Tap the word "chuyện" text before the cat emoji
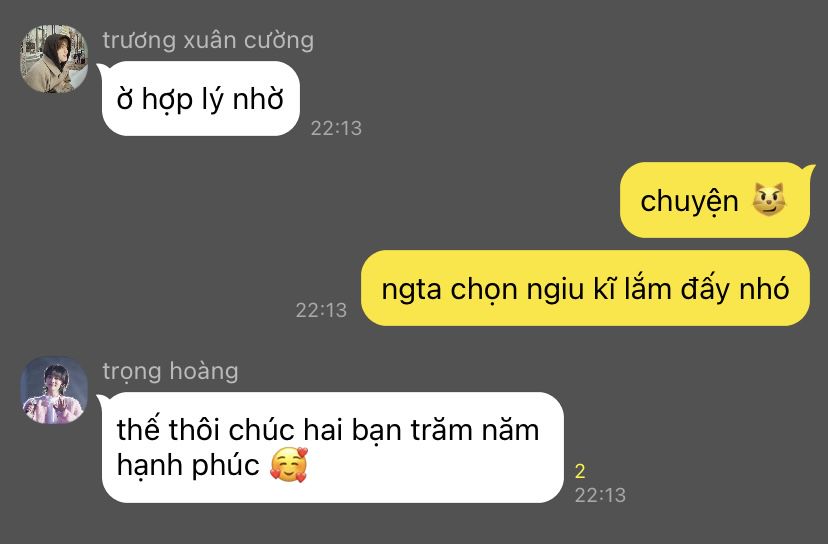The height and width of the screenshot is (544, 828). coord(689,202)
